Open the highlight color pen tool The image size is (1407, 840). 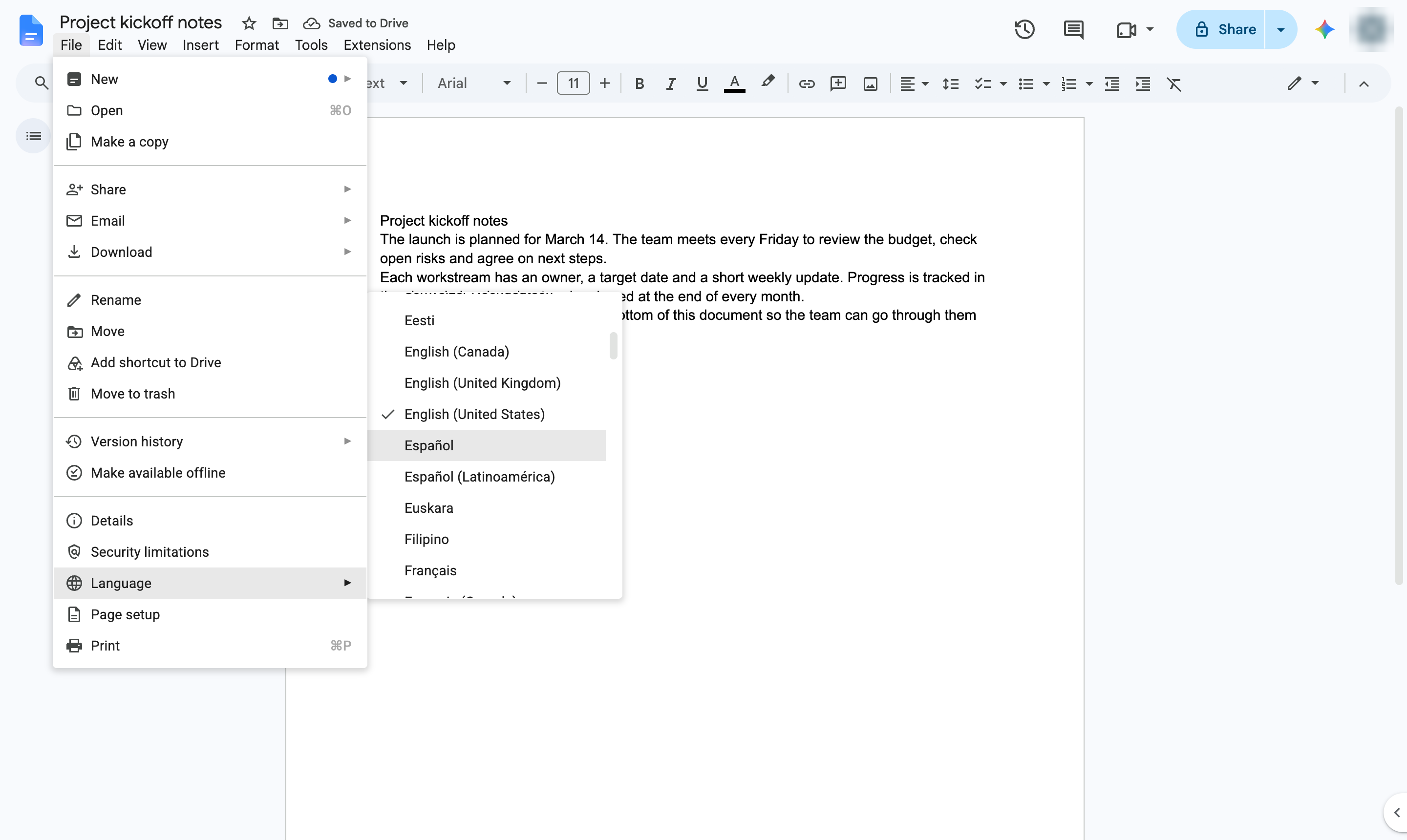click(x=767, y=83)
